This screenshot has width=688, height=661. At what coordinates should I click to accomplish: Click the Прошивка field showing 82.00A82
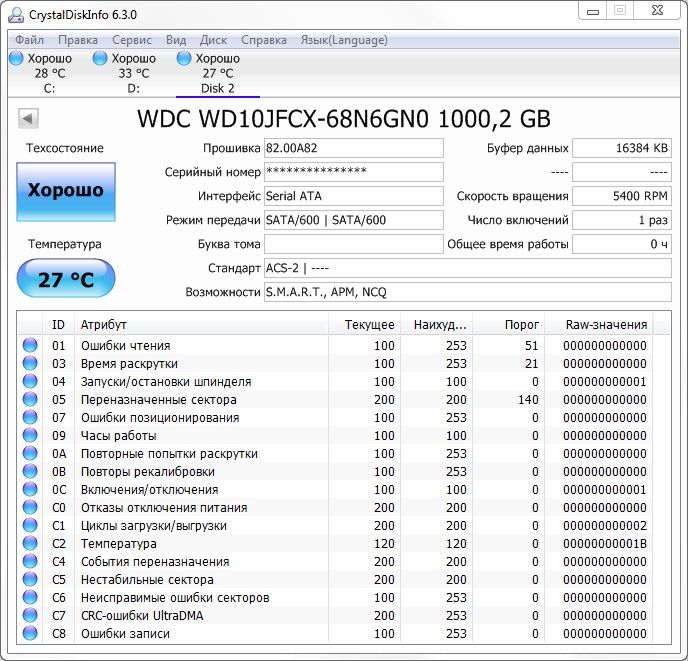(354, 148)
